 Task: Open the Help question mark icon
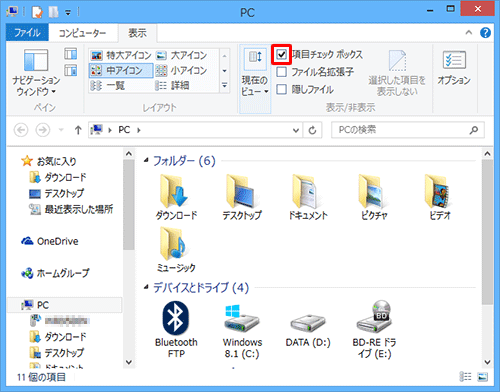[x=485, y=33]
